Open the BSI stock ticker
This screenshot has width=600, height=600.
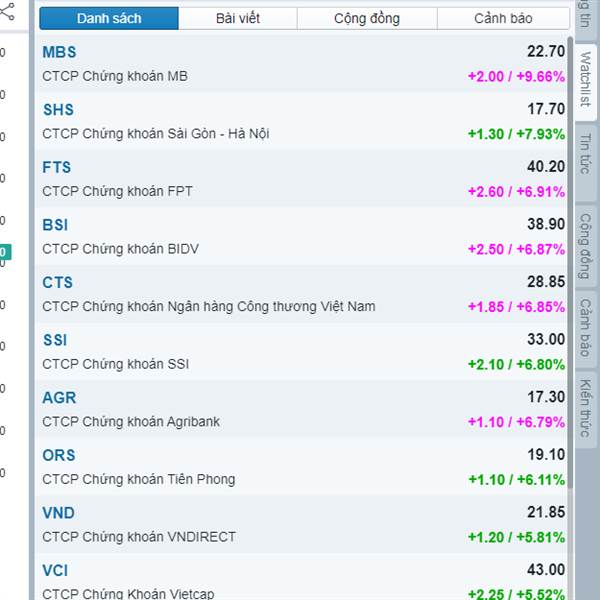tap(55, 225)
